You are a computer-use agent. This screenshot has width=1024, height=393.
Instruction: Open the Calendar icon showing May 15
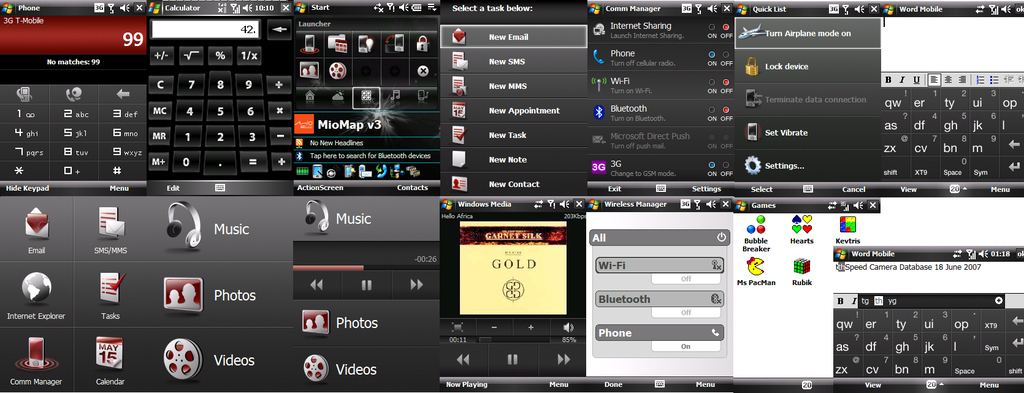[110, 360]
